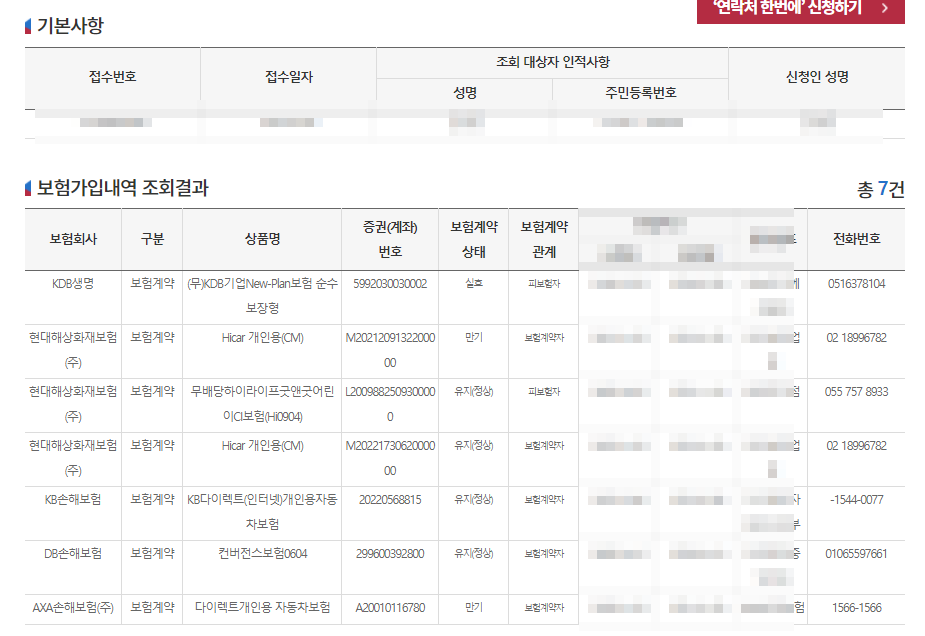The image size is (925, 636).
Task: Click the 조회 대상자 인적사항 header
Action: pos(552,62)
